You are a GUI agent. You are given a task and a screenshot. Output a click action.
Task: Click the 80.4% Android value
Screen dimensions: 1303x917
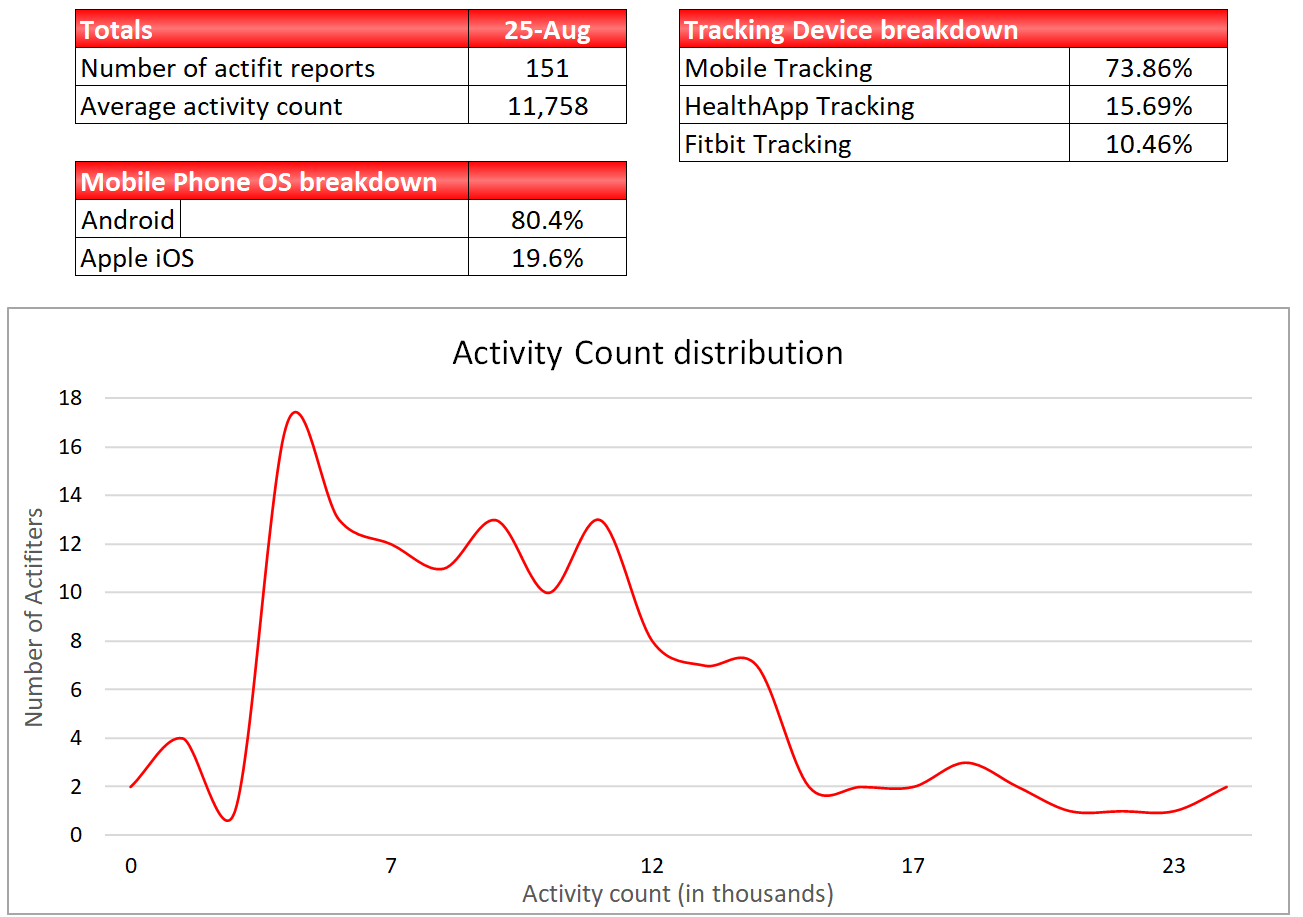pyautogui.click(x=547, y=219)
